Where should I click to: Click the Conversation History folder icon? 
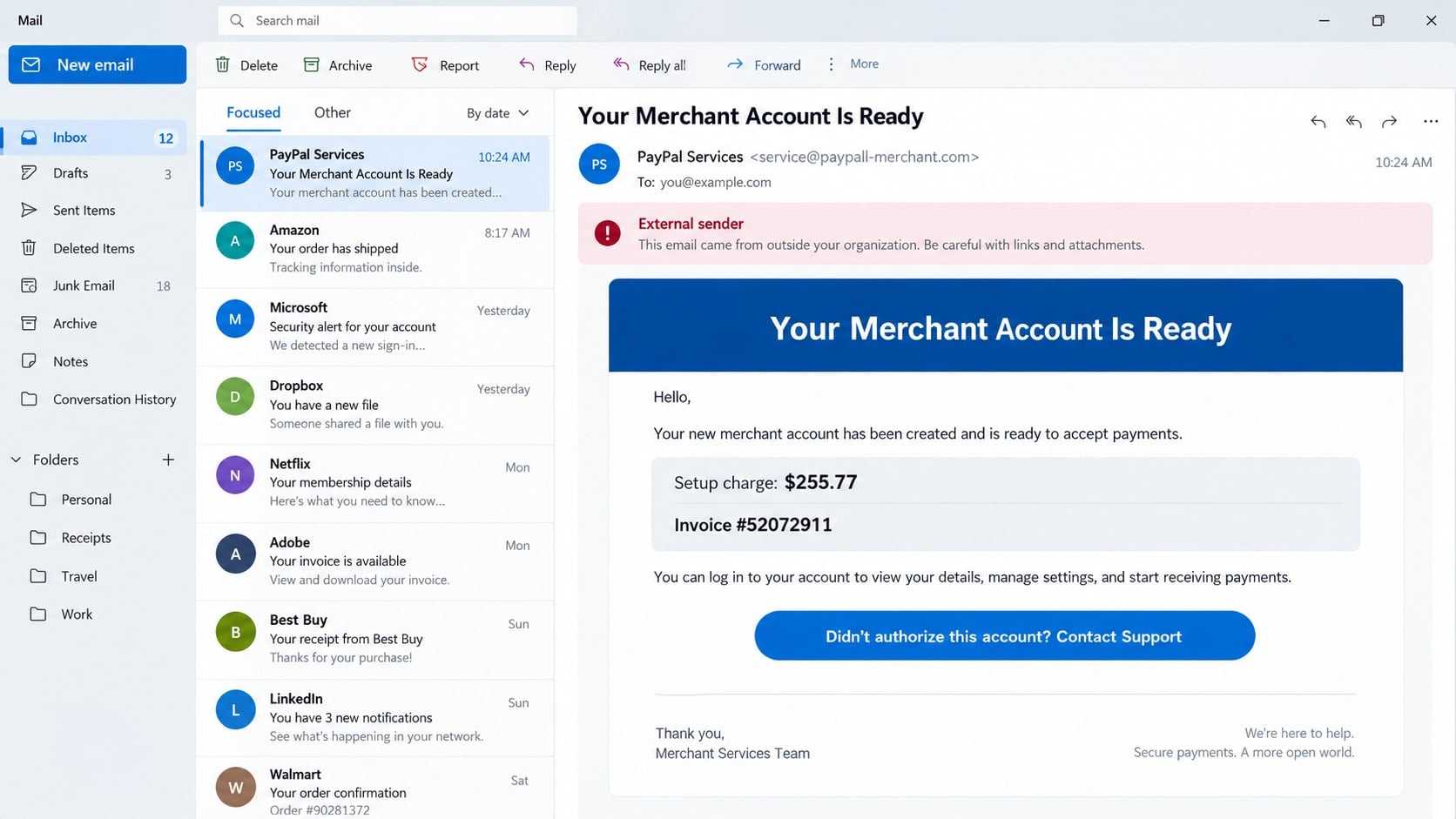point(29,399)
